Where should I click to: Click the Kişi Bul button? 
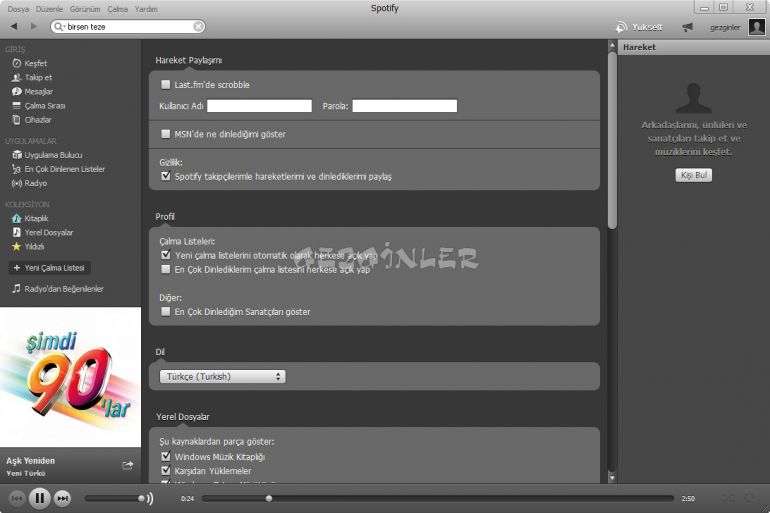[693, 175]
